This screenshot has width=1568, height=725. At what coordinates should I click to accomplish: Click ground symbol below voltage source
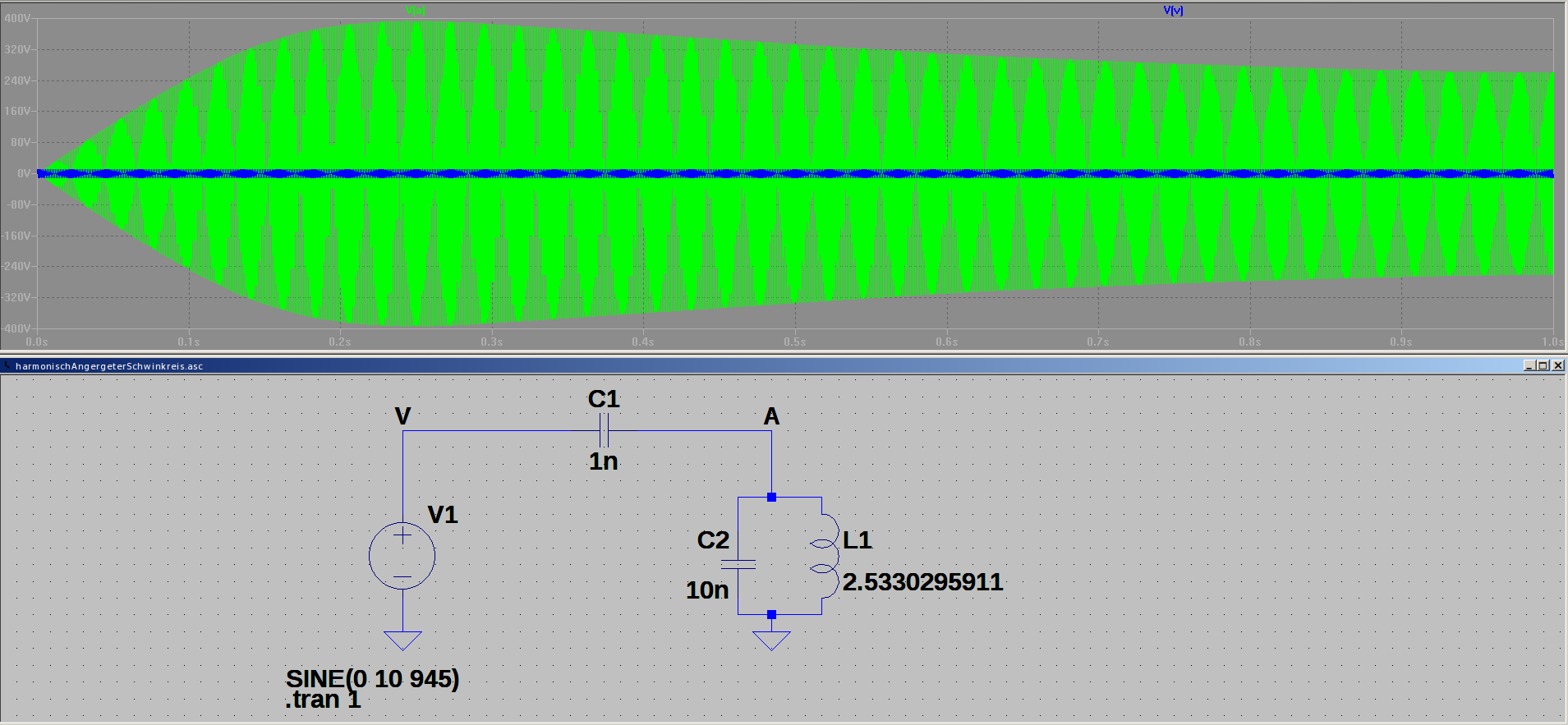[x=402, y=640]
